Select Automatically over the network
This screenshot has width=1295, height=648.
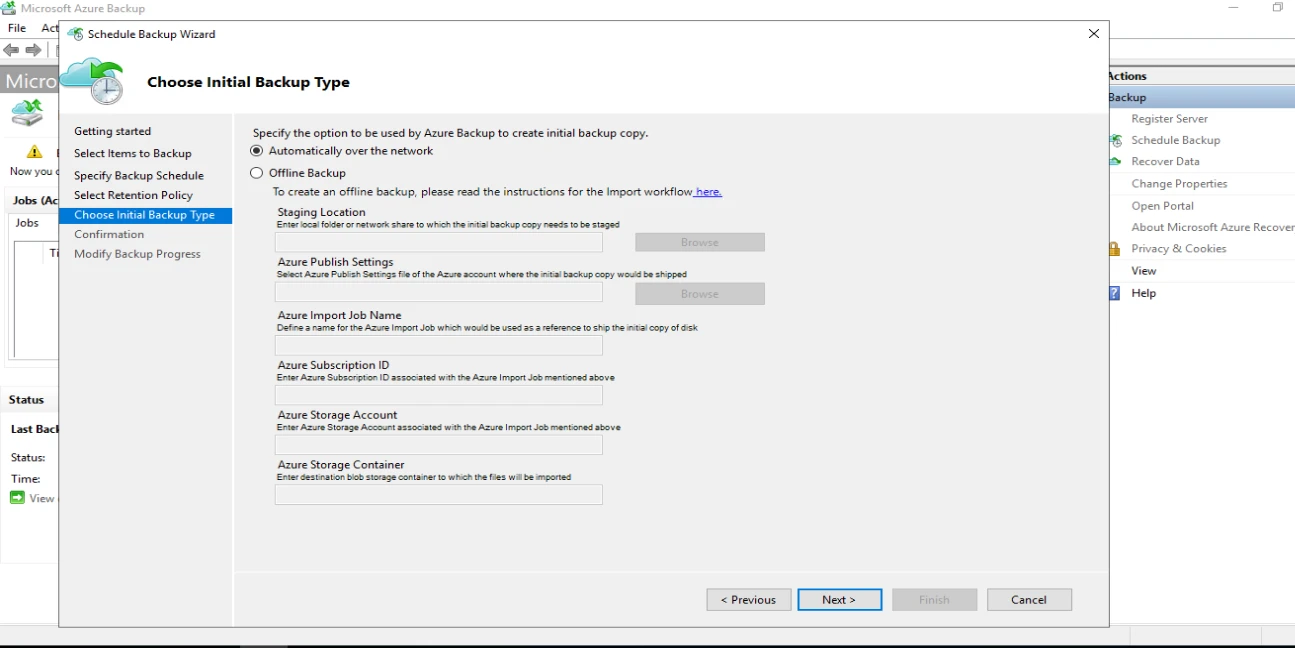257,150
